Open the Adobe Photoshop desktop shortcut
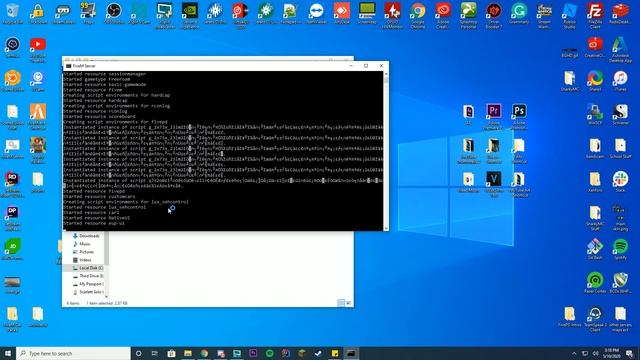640x360 pixels. pos(519,116)
